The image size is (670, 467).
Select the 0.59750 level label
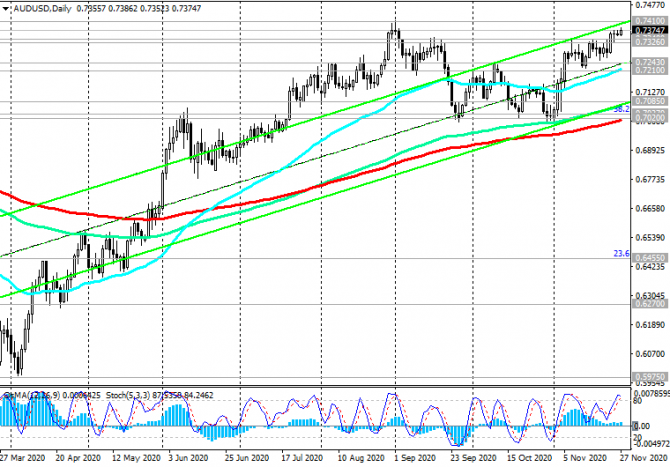pyautogui.click(x=650, y=377)
